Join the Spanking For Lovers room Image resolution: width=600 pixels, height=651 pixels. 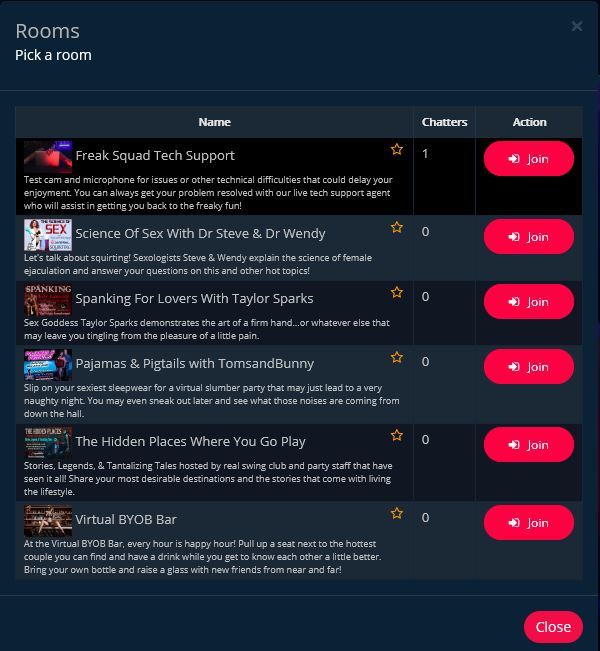pyautogui.click(x=529, y=302)
